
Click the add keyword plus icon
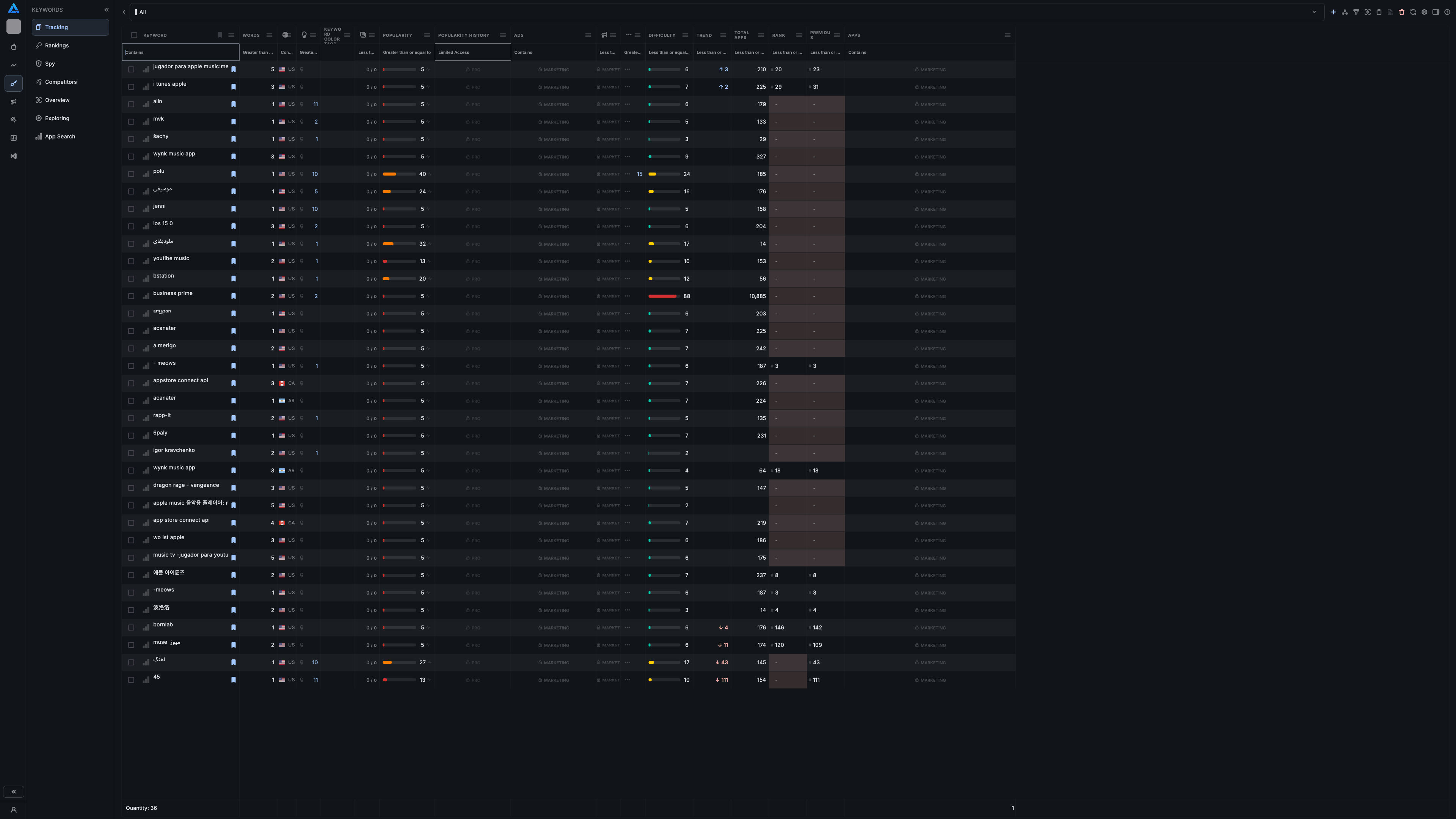point(1334,12)
